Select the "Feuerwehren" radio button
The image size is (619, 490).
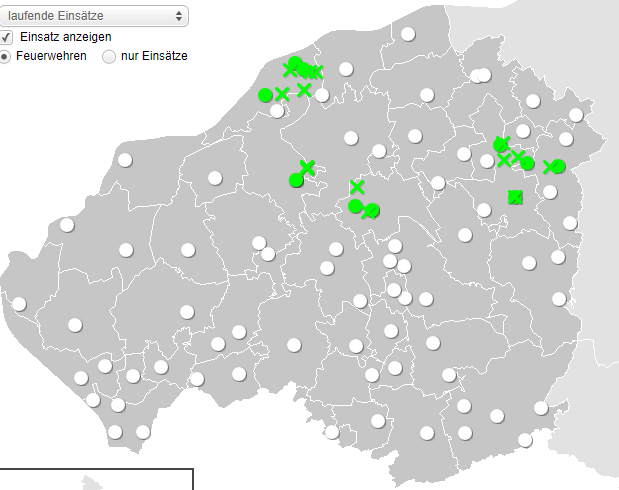tap(5, 56)
